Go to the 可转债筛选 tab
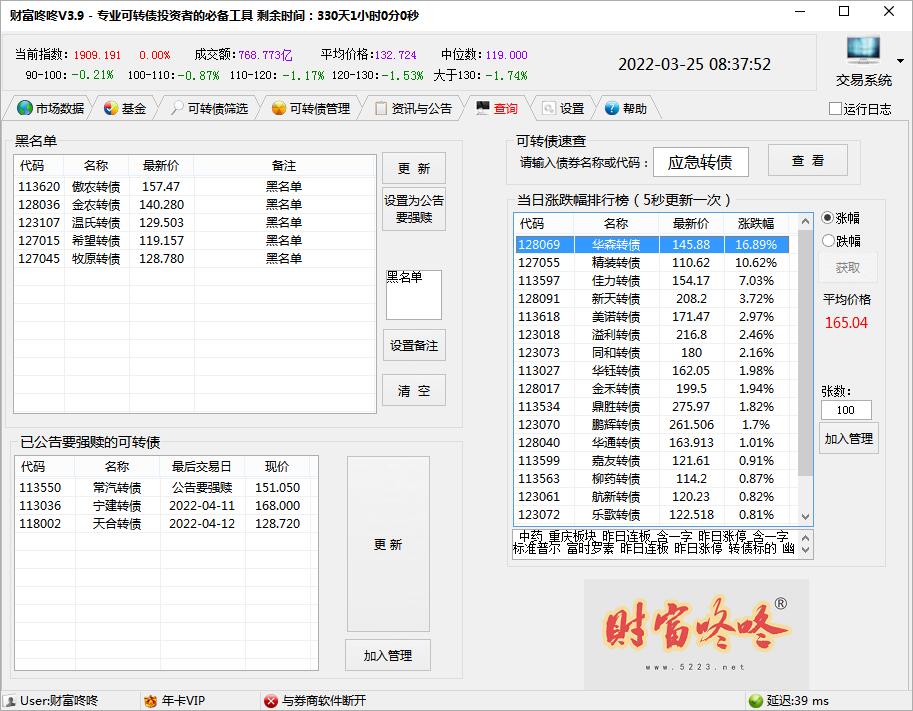This screenshot has height=711, width=913. (210, 108)
